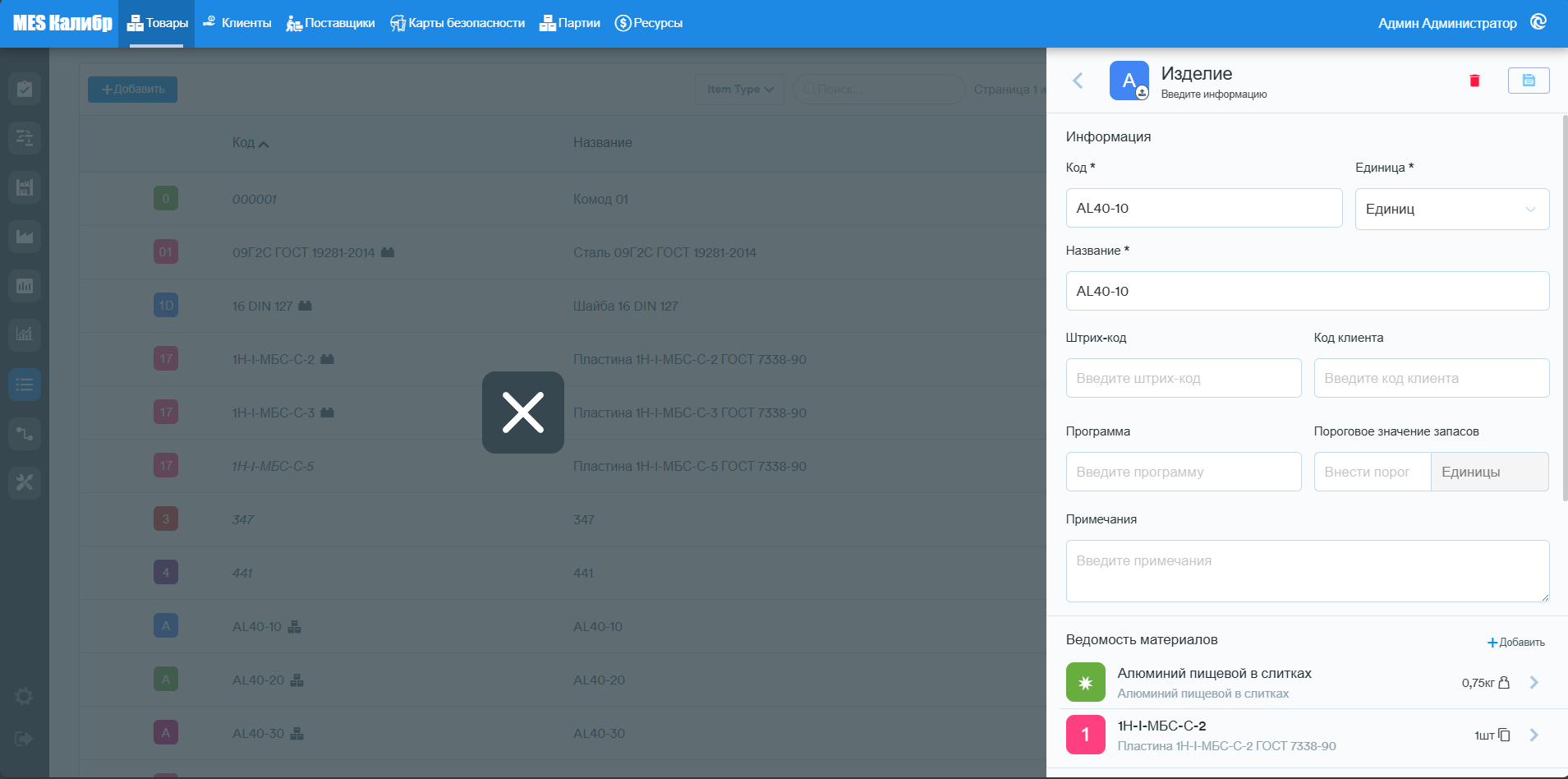Click the material icon beside 09Г2С ГОСТ 19281-2014

click(x=388, y=252)
